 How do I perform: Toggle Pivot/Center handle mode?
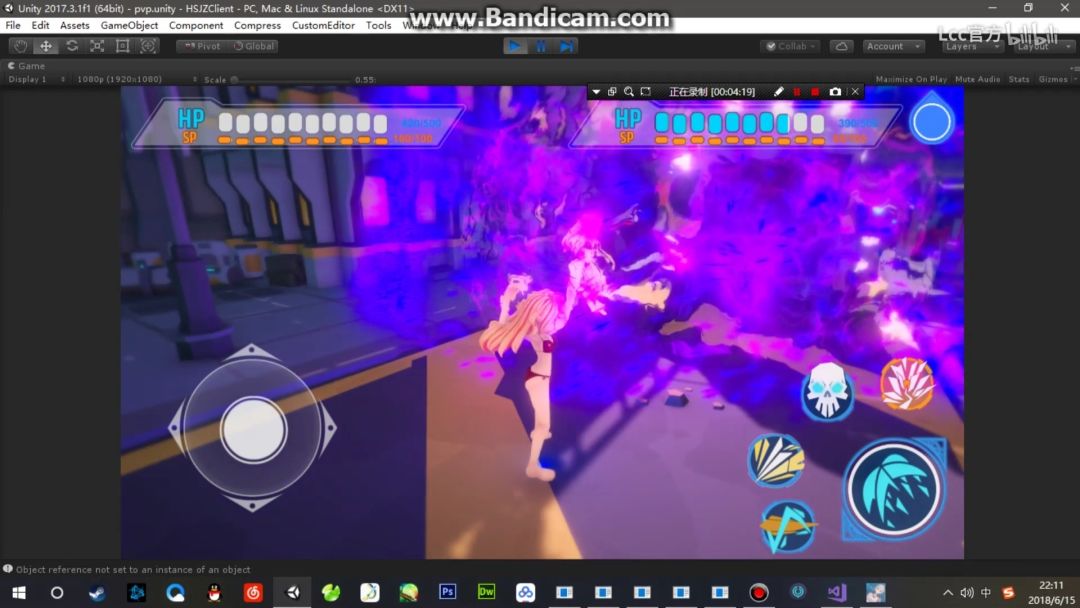[x=202, y=46]
